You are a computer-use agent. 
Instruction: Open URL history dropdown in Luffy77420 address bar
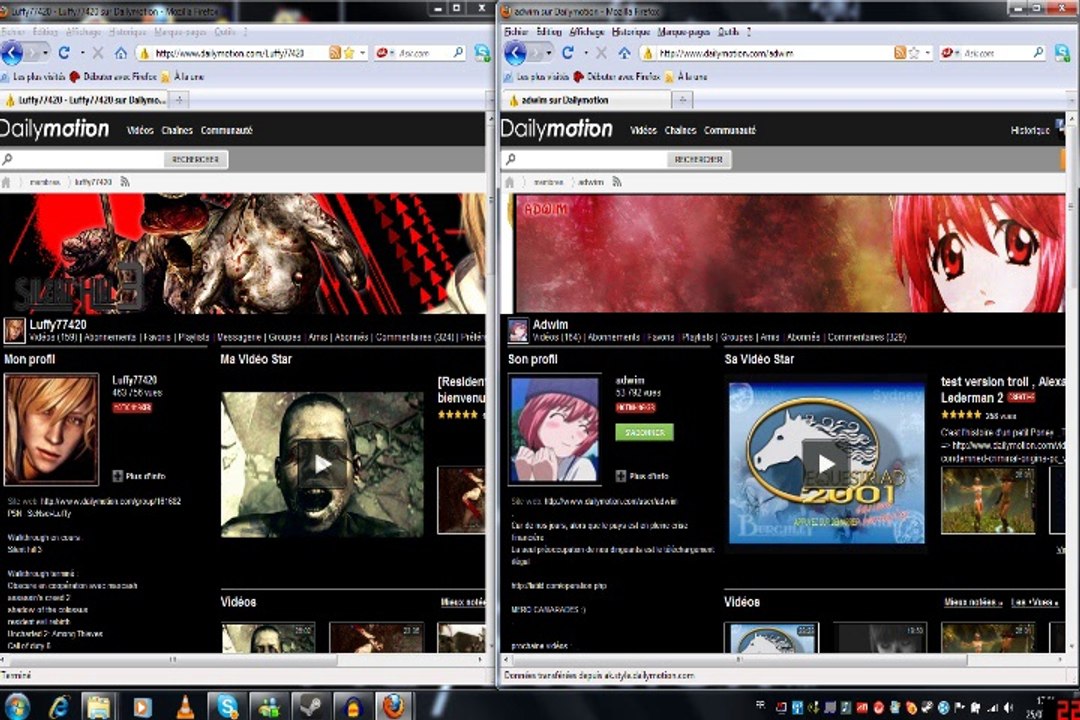pos(362,52)
